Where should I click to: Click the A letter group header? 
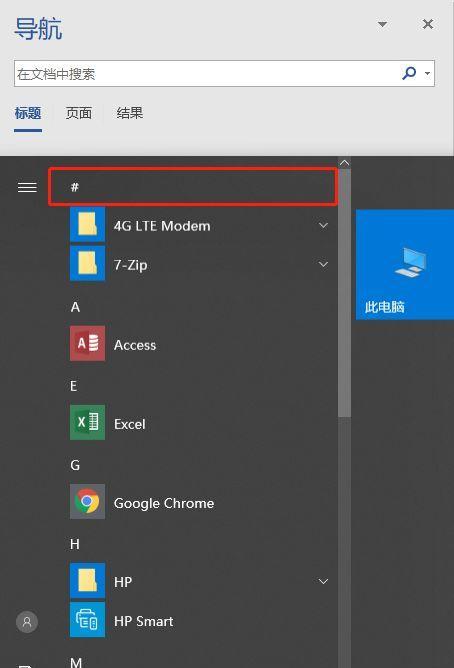[75, 307]
